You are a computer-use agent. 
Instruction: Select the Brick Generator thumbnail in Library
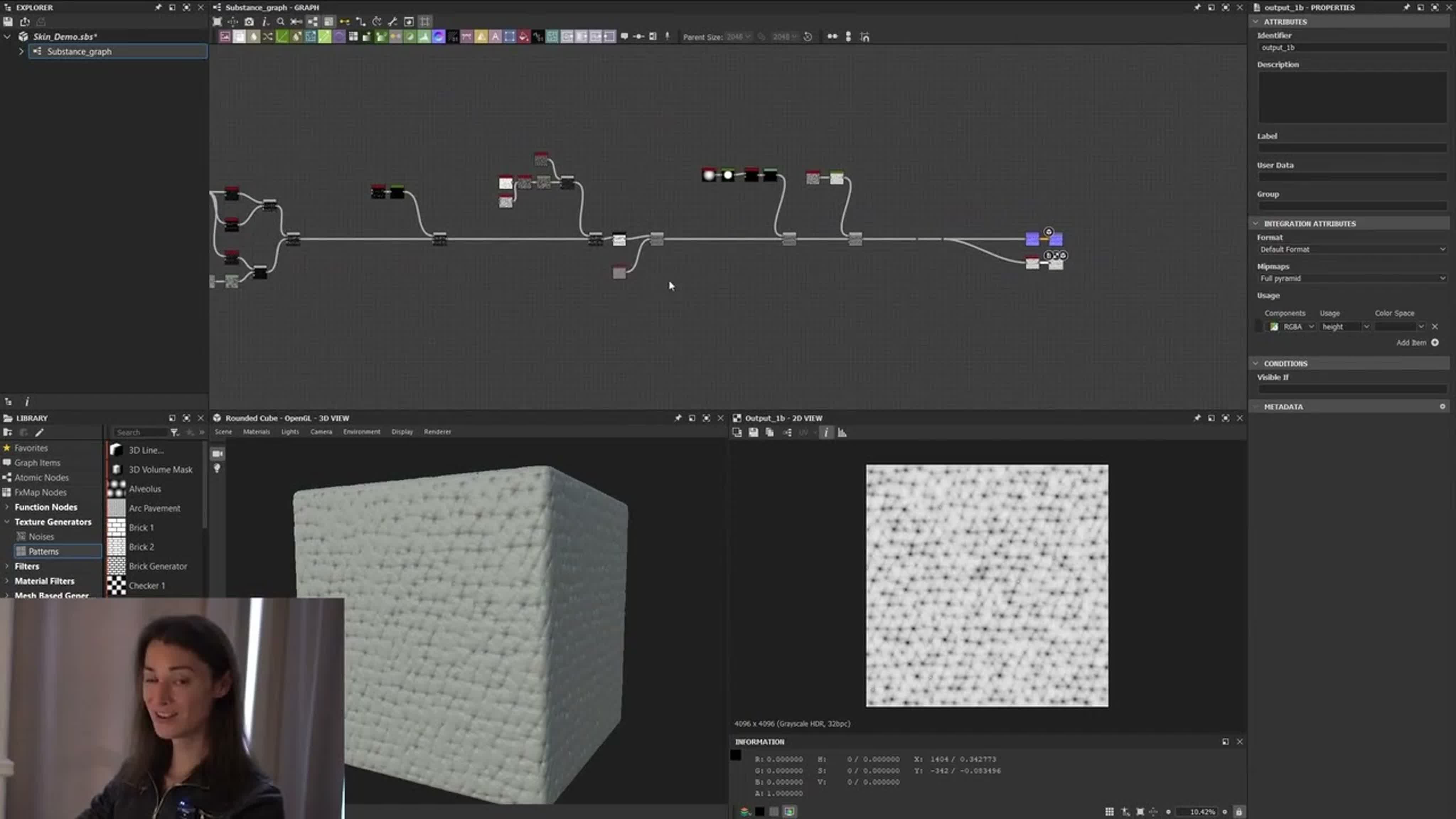pos(117,566)
